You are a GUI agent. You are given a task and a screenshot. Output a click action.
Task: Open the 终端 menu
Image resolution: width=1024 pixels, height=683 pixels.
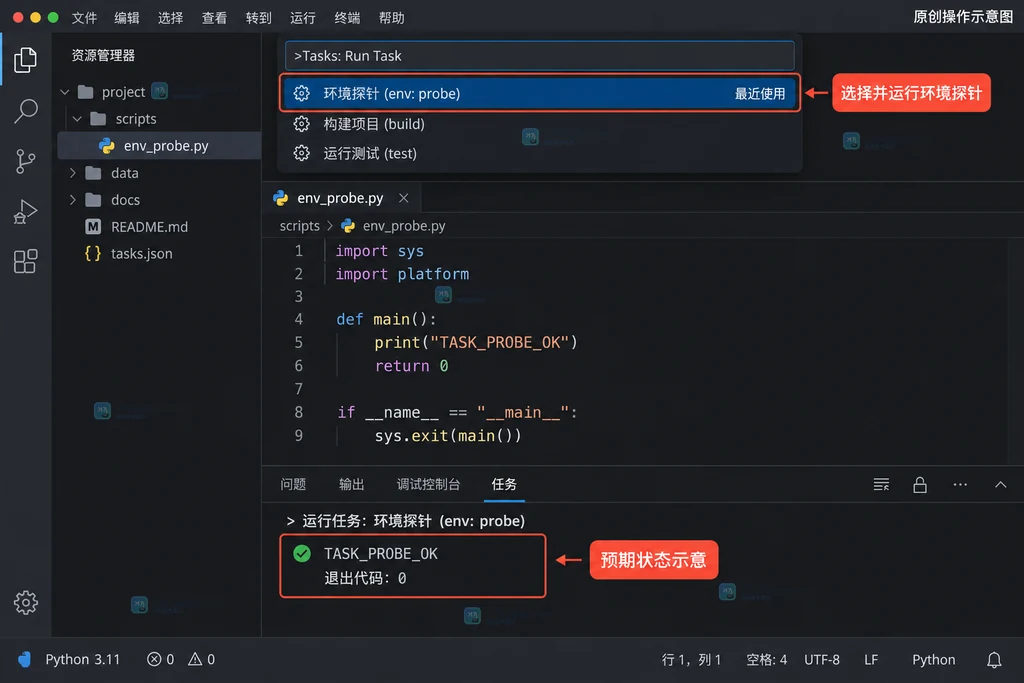pyautogui.click(x=347, y=18)
